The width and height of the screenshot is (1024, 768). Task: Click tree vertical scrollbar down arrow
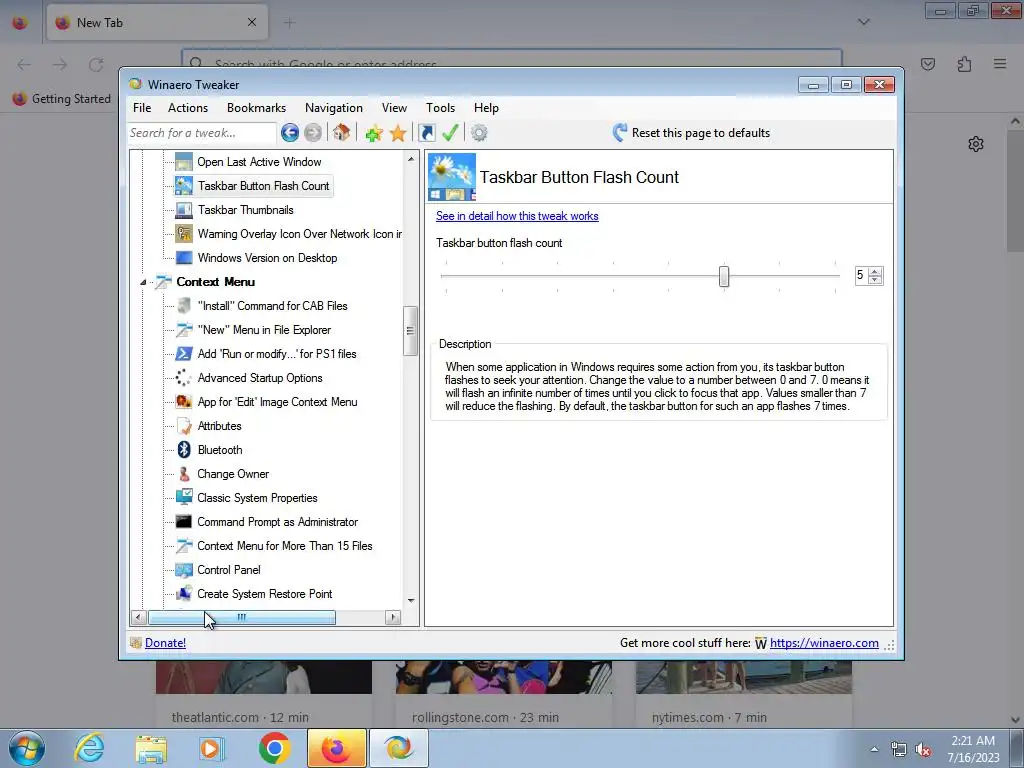pyautogui.click(x=411, y=600)
